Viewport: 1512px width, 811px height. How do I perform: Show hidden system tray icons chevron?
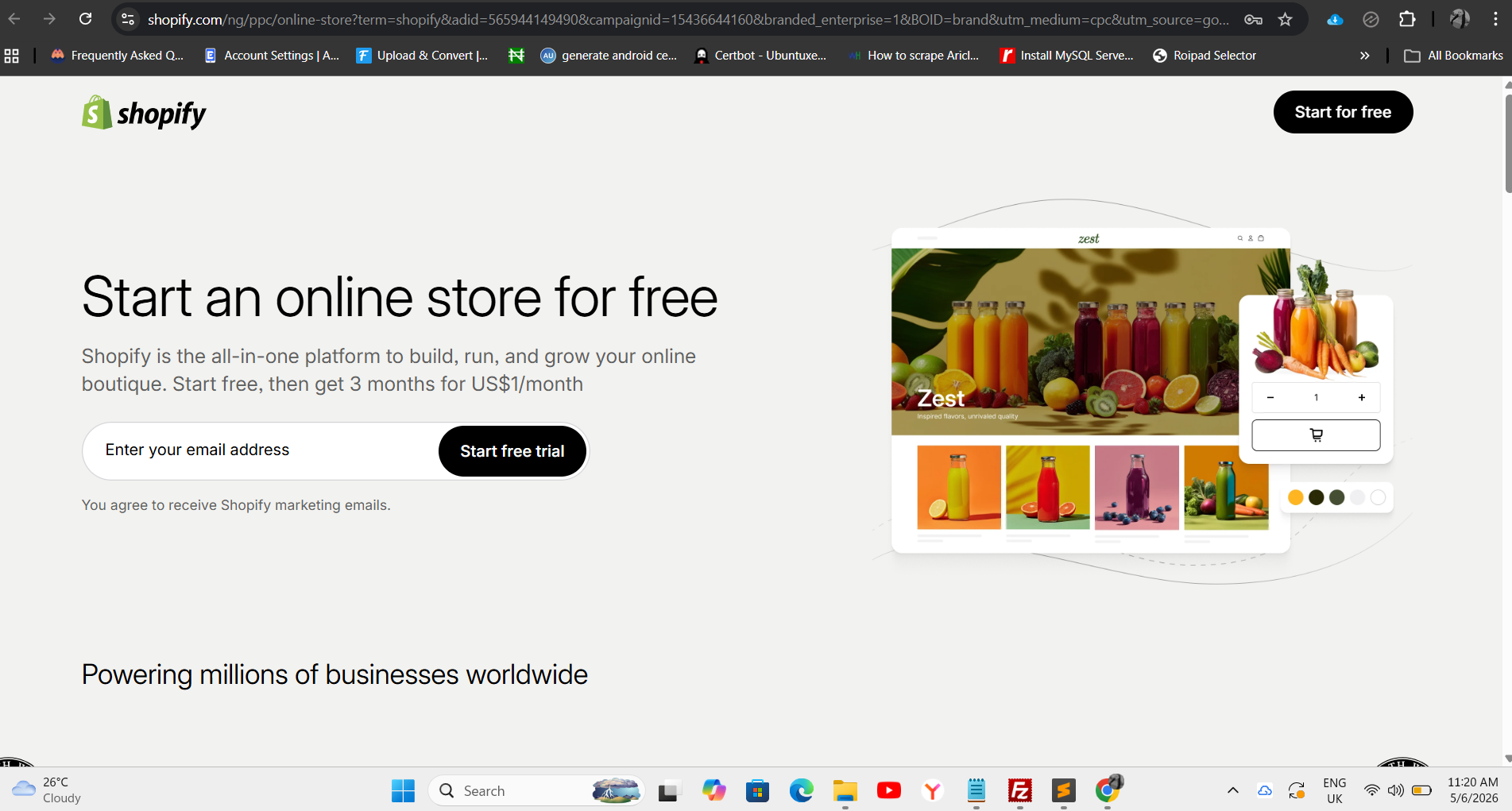tap(1232, 790)
